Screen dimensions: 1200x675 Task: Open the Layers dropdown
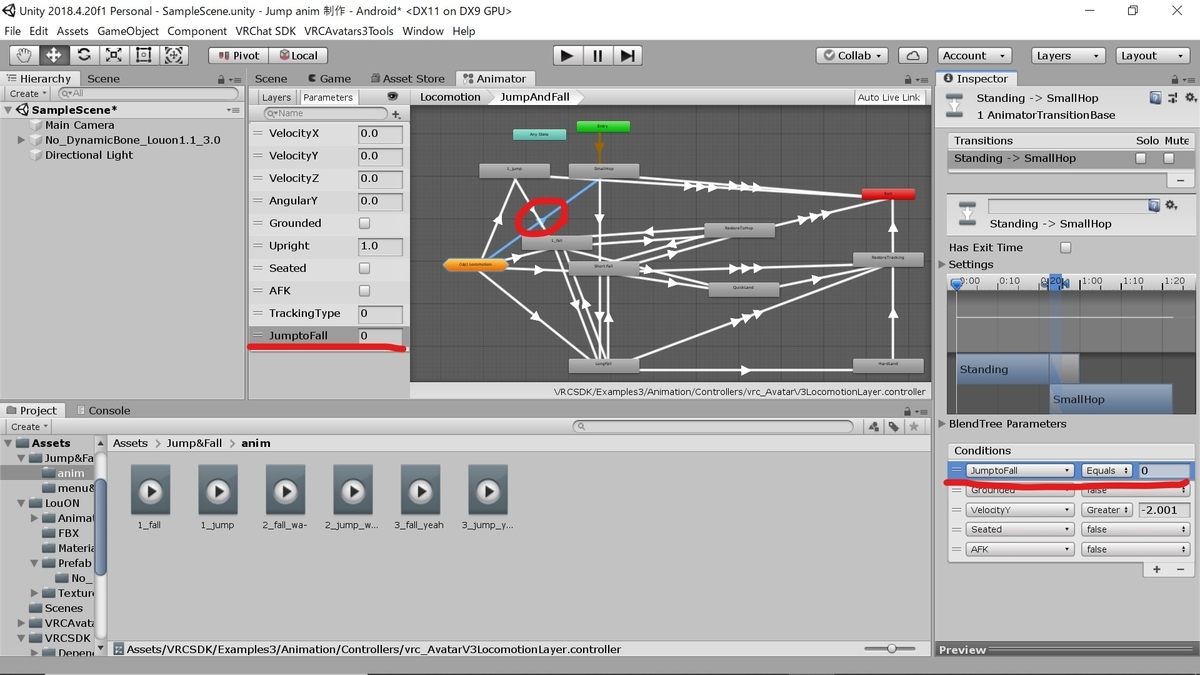tap(1069, 56)
